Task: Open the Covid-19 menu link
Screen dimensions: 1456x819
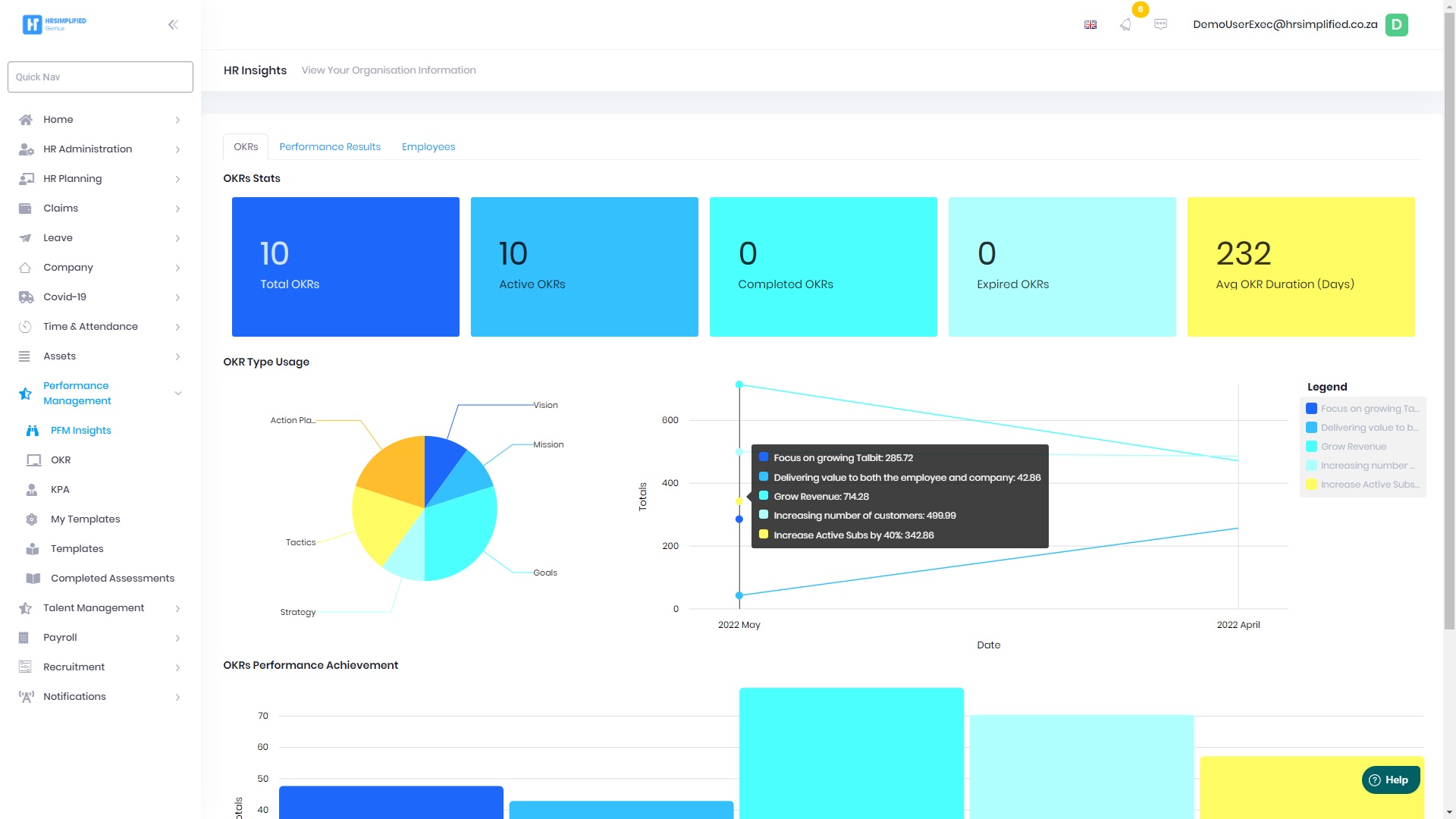Action: tap(64, 297)
